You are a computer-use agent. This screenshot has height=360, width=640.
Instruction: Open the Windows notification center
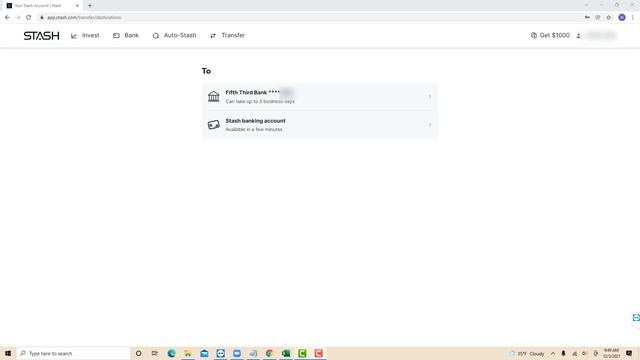coord(629,353)
